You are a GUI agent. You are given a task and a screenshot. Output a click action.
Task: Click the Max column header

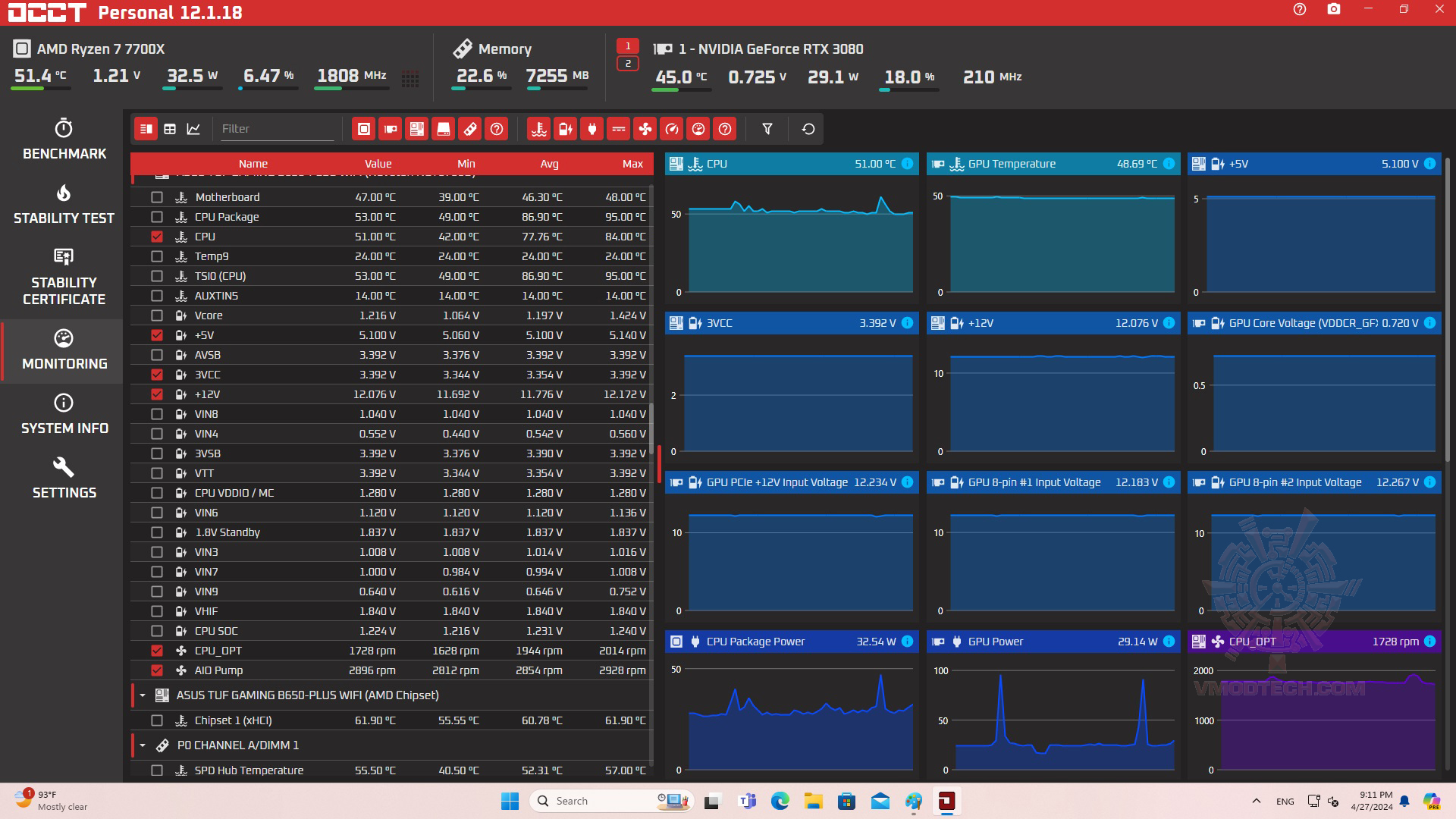[x=632, y=164]
